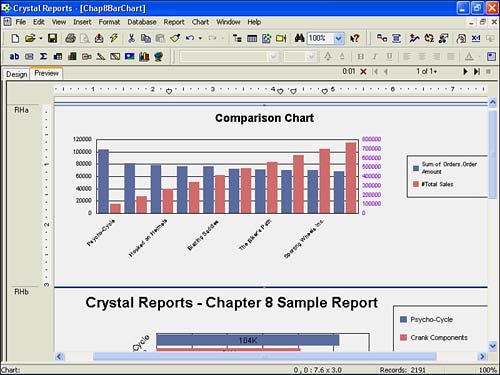Apply Format Painter brush icon
Screen dimensions: 500x375
[175, 38]
